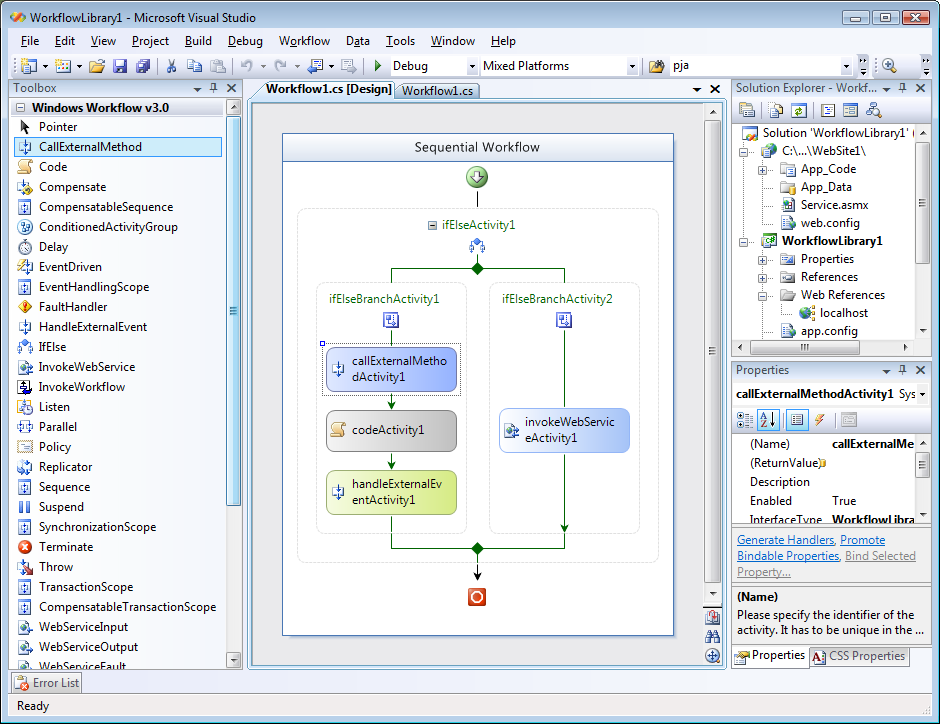Select the localhost web reference
This screenshot has height=724, width=940.
click(844, 313)
